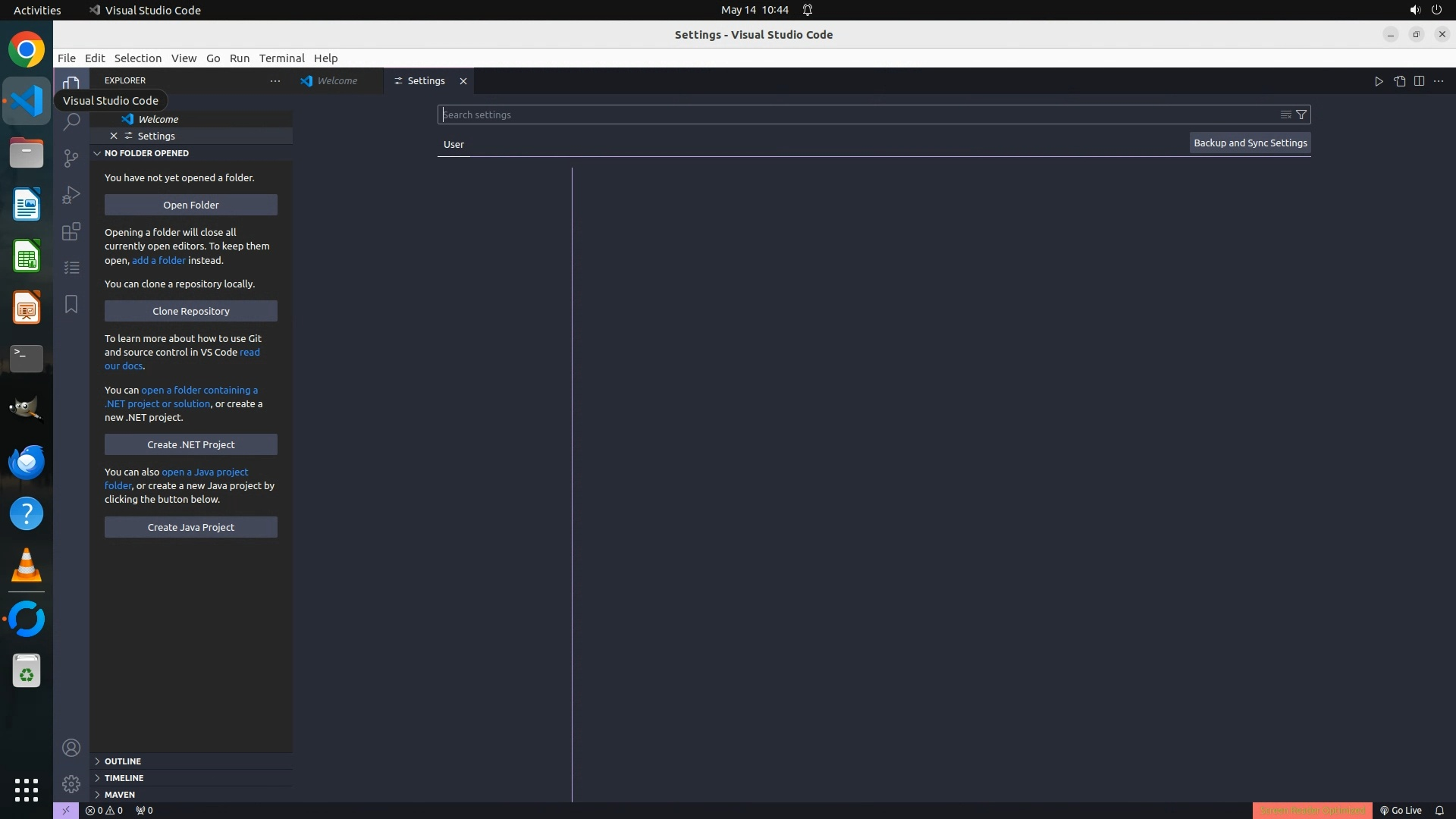Expand the Outline section
Screen dimensions: 1456x819
tap(122, 761)
